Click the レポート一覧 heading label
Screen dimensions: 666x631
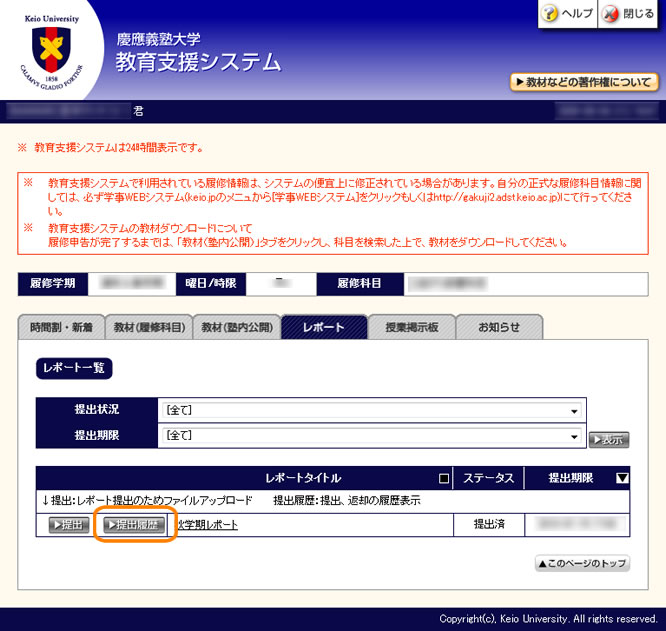pyautogui.click(x=73, y=368)
